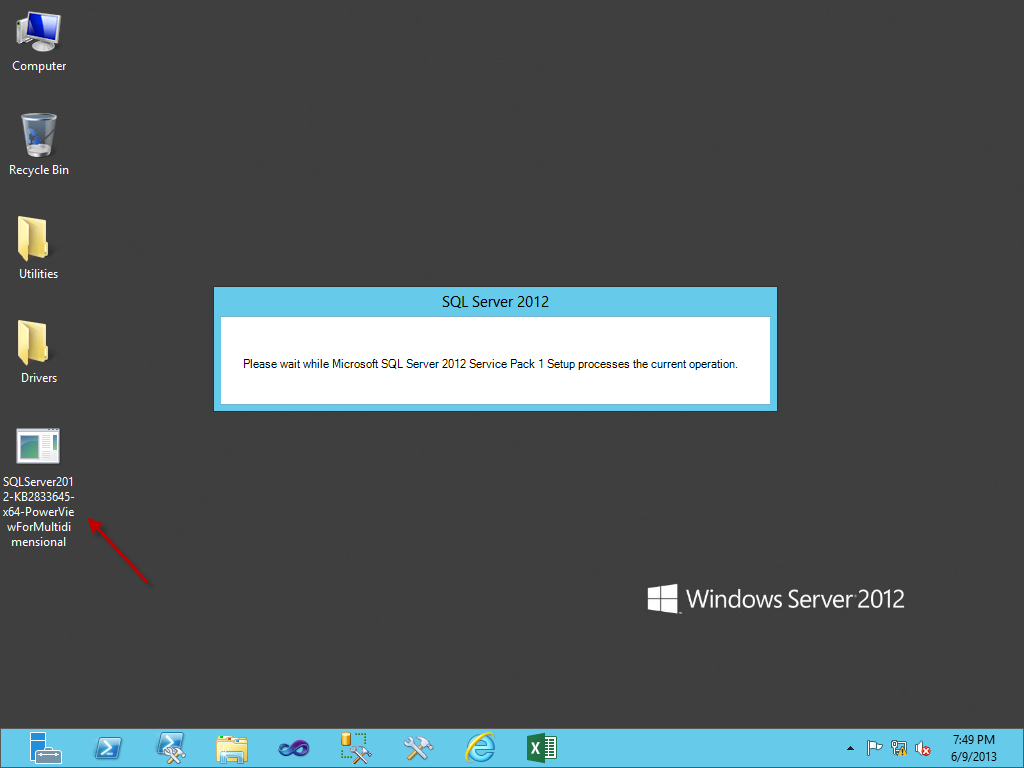Launch Visual Studio from the taskbar
1024x768 pixels.
(293, 748)
